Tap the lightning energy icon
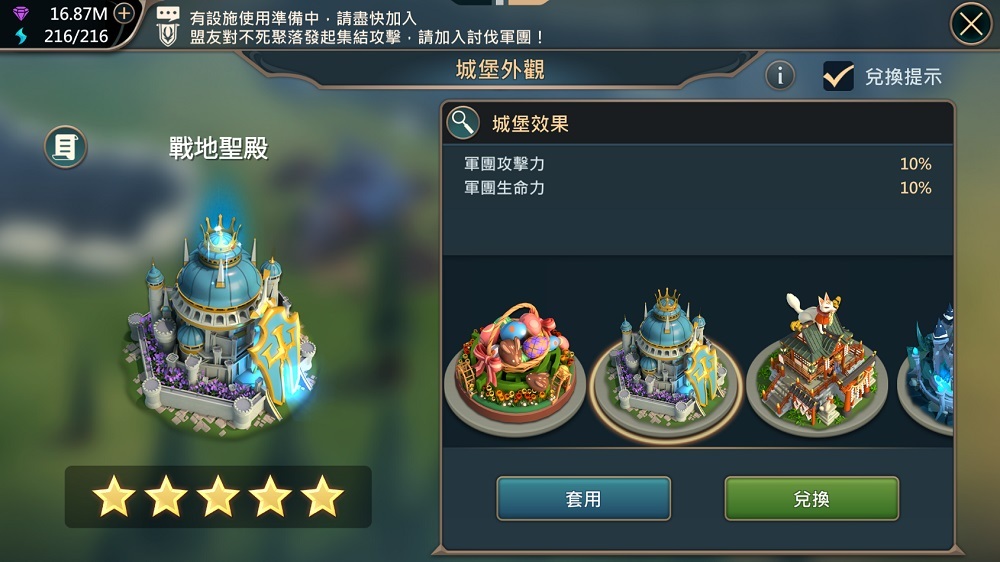Viewport: 1000px width, 562px height. tap(22, 36)
